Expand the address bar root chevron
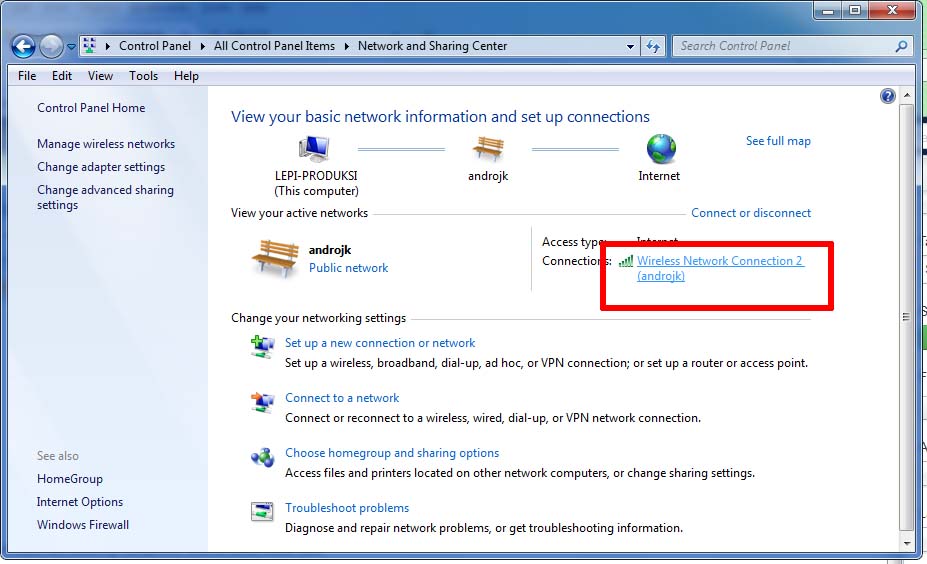This screenshot has width=927, height=564. (x=108, y=46)
